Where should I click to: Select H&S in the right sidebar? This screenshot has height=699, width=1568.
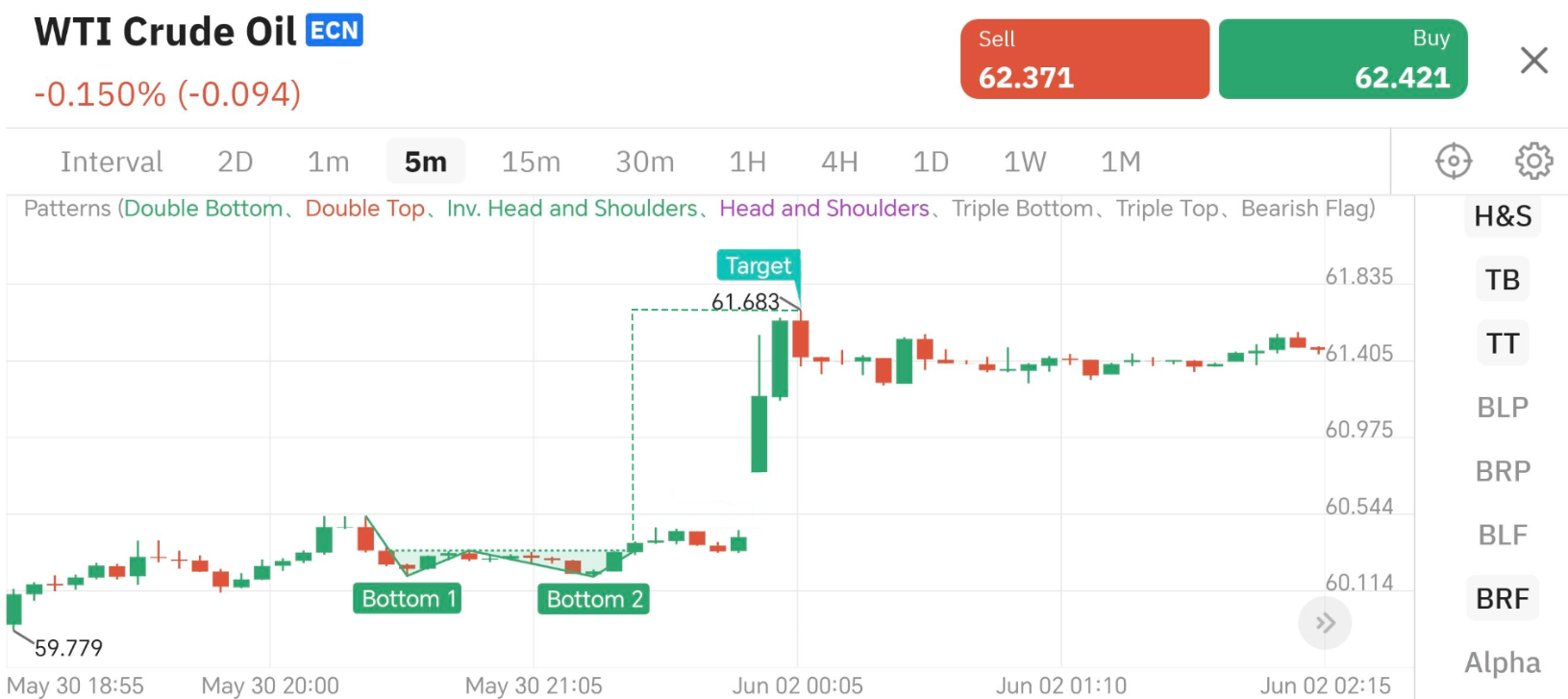pos(1503,216)
